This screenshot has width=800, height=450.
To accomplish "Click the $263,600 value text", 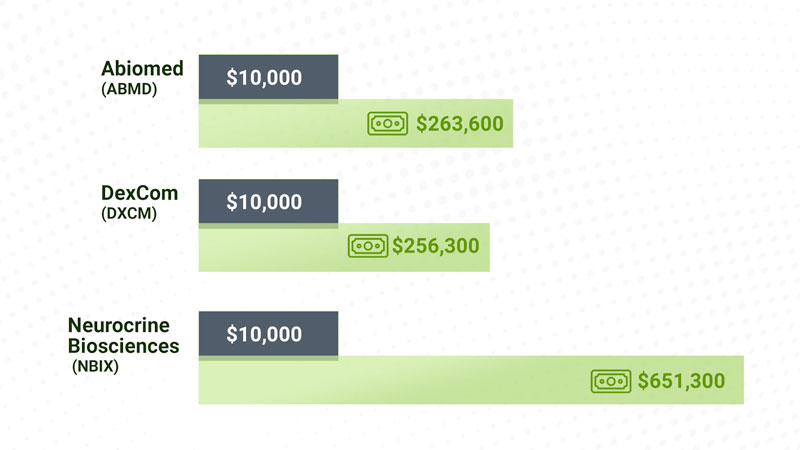I will click(x=460, y=124).
